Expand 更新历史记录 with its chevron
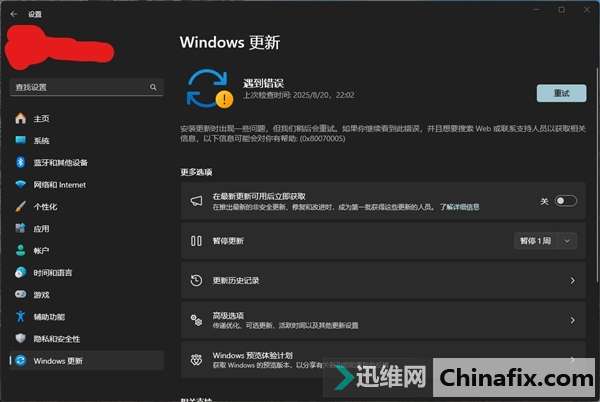This screenshot has width=600, height=402. (x=572, y=281)
